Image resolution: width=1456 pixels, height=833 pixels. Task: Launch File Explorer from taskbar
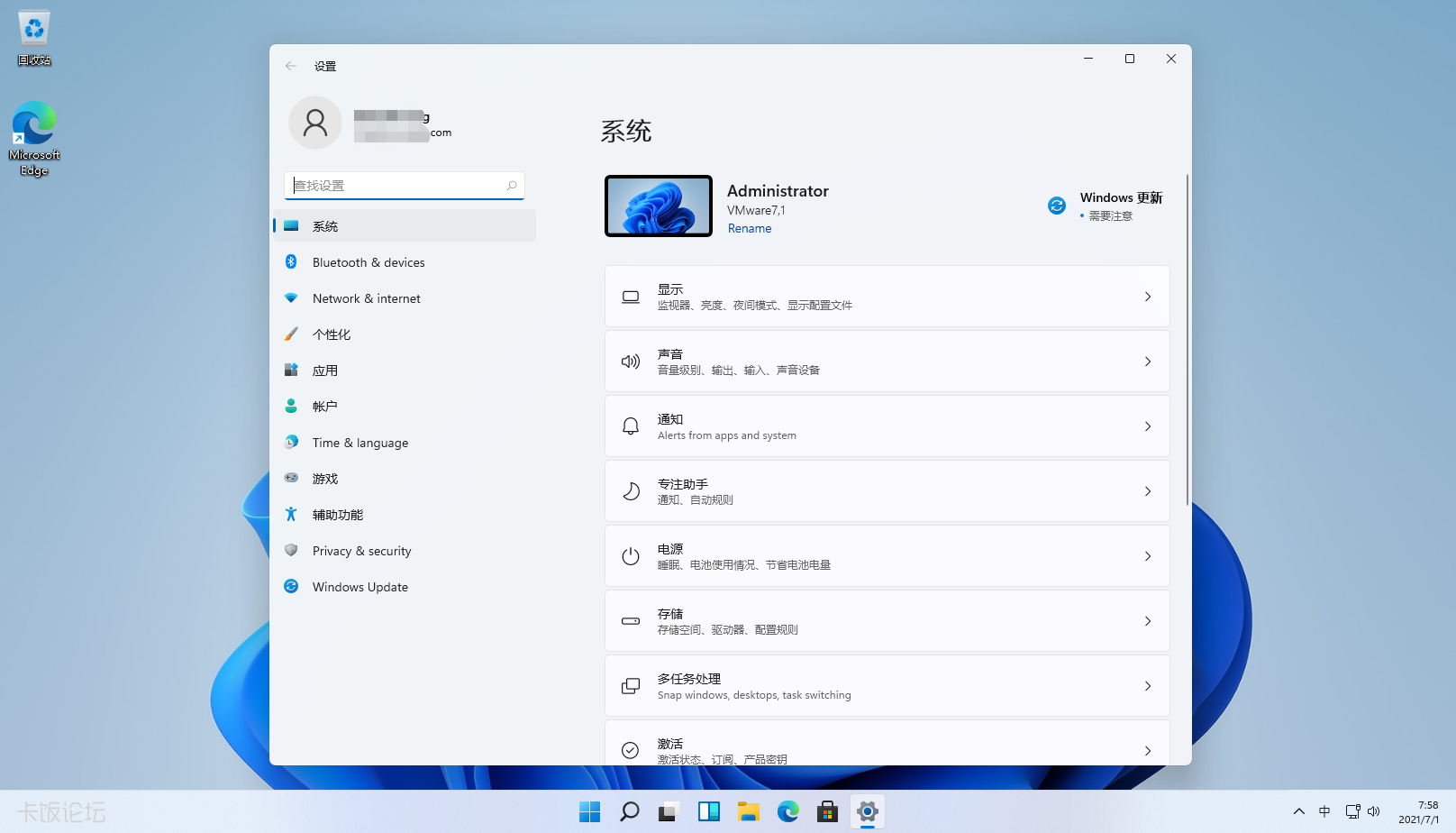coord(749,811)
